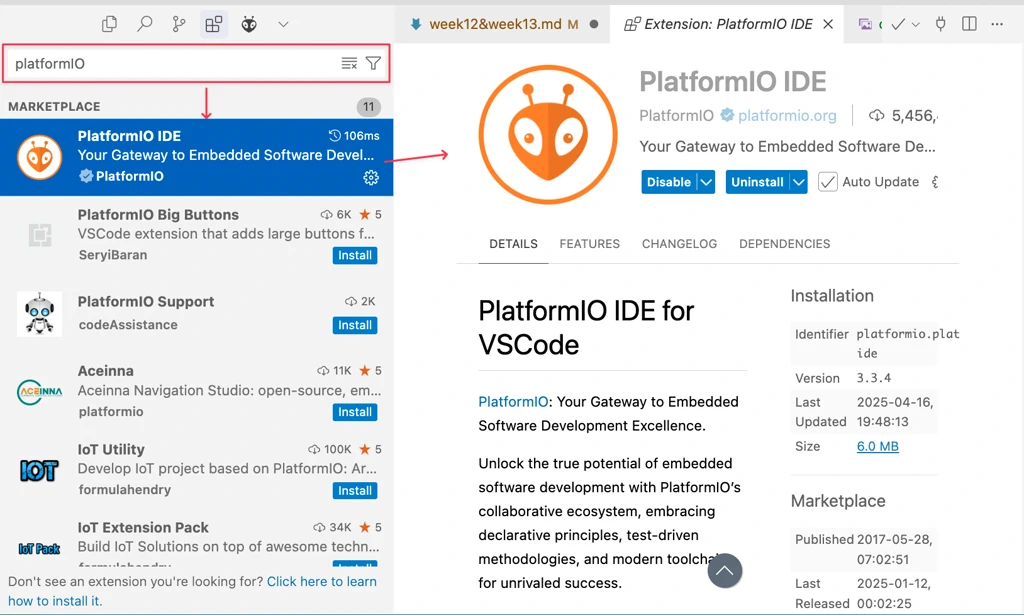Switch to the DETAILS tab
The height and width of the screenshot is (615, 1024).
(513, 244)
